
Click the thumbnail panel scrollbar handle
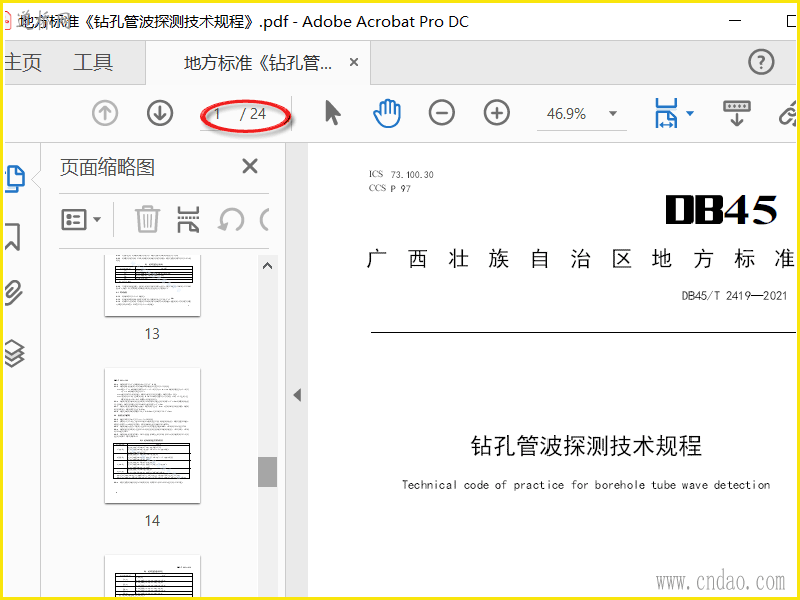click(267, 472)
